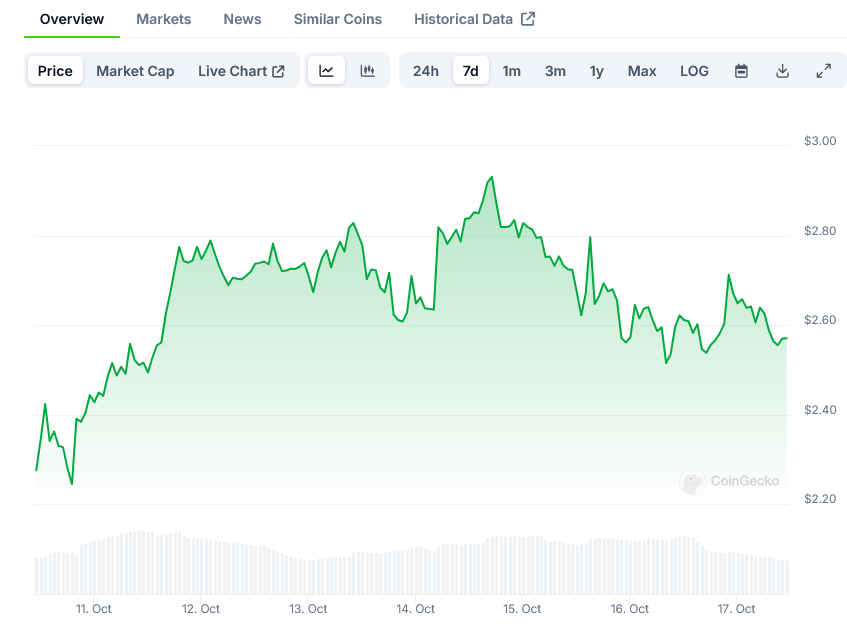This screenshot has height=640, width=847.
Task: Set time range to 1m
Action: [x=512, y=71]
